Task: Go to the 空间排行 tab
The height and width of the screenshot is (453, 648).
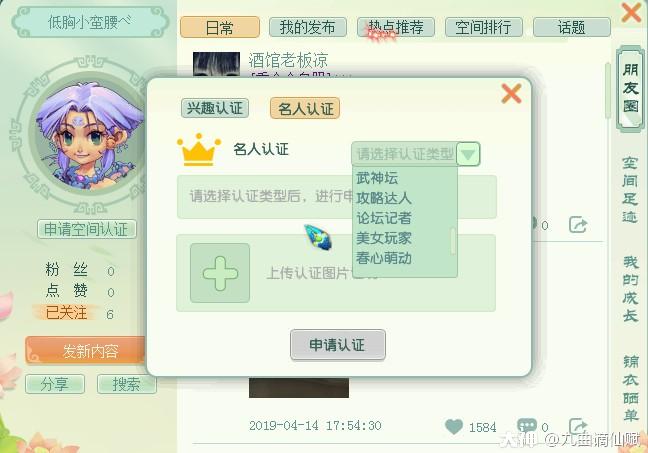Action: point(484,27)
